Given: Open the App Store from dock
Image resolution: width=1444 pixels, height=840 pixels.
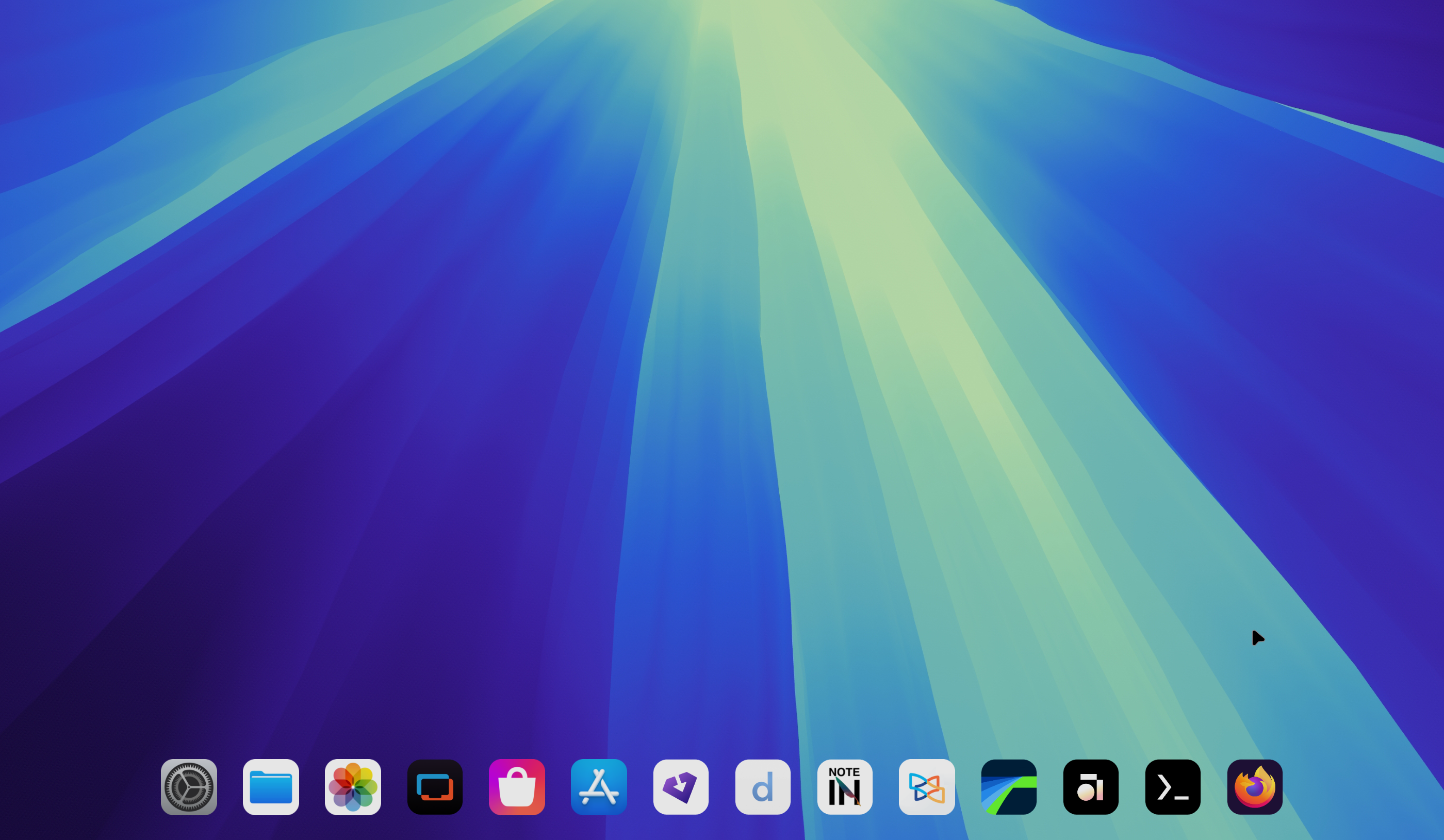Looking at the screenshot, I should [x=599, y=787].
